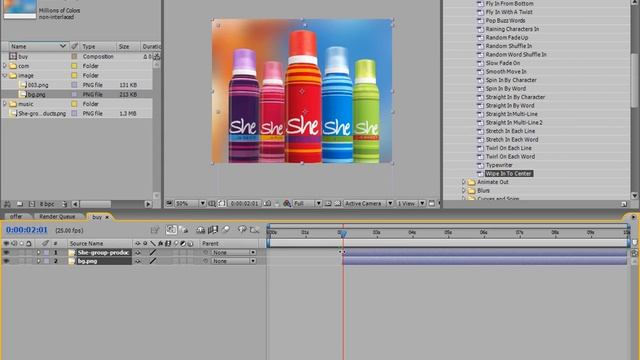Viewport: 640px width, 360px height.
Task: Toggle Transparency Grid icon in viewer
Action: pyautogui.click(x=338, y=203)
